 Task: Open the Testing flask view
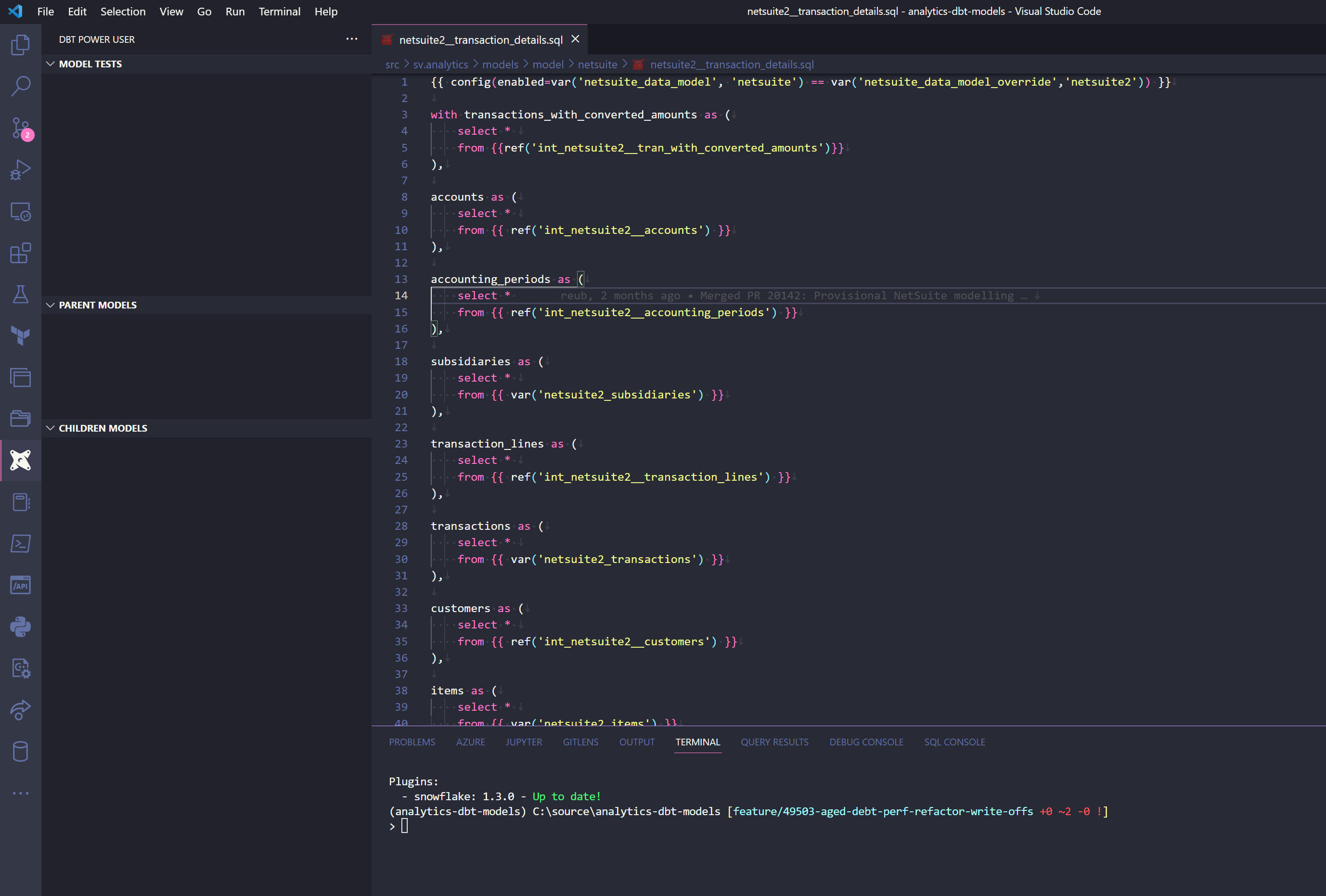21,295
